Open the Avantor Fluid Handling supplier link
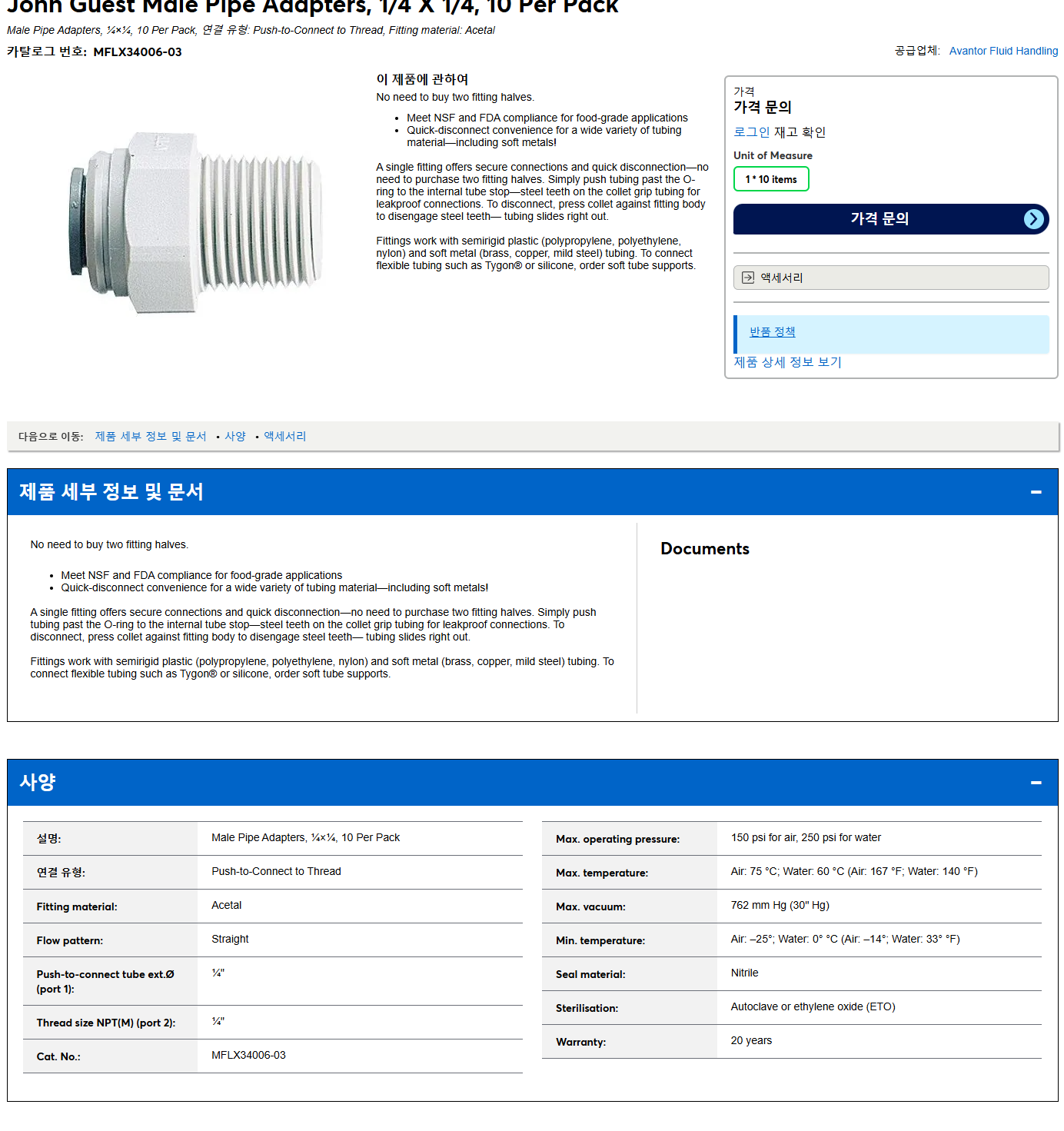The image size is (1064, 1131). pos(1003,51)
